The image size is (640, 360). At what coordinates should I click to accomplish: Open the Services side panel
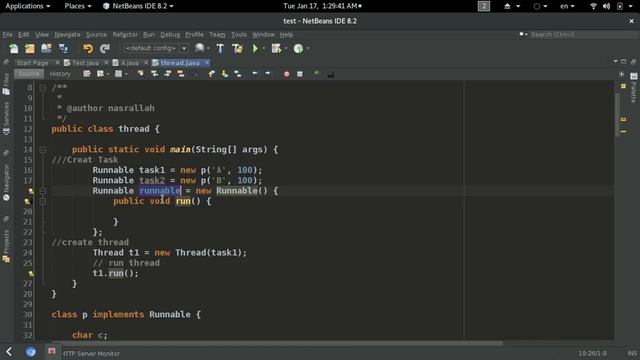(6, 118)
